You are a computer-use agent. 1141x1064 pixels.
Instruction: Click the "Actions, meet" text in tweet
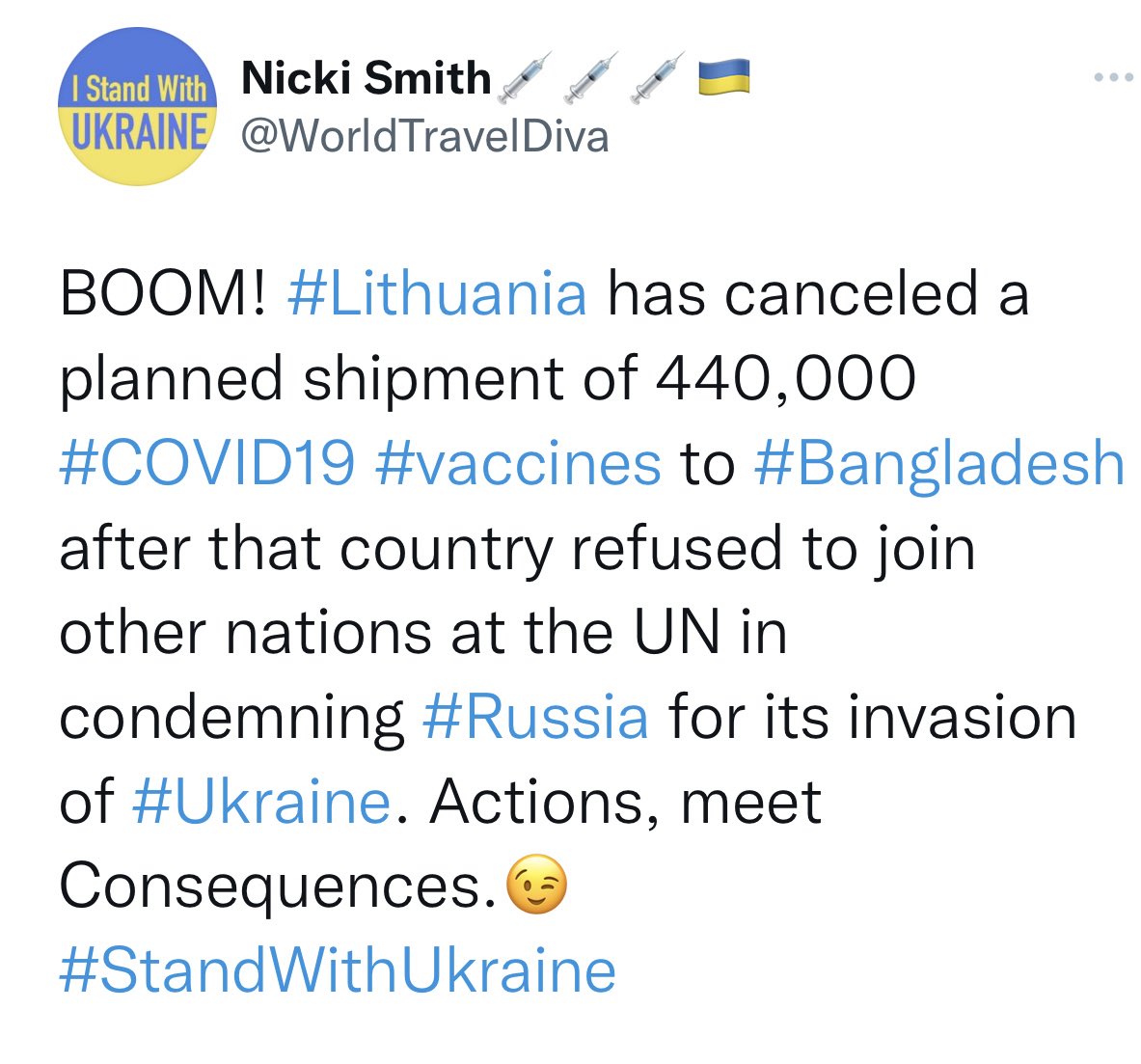click(626, 802)
